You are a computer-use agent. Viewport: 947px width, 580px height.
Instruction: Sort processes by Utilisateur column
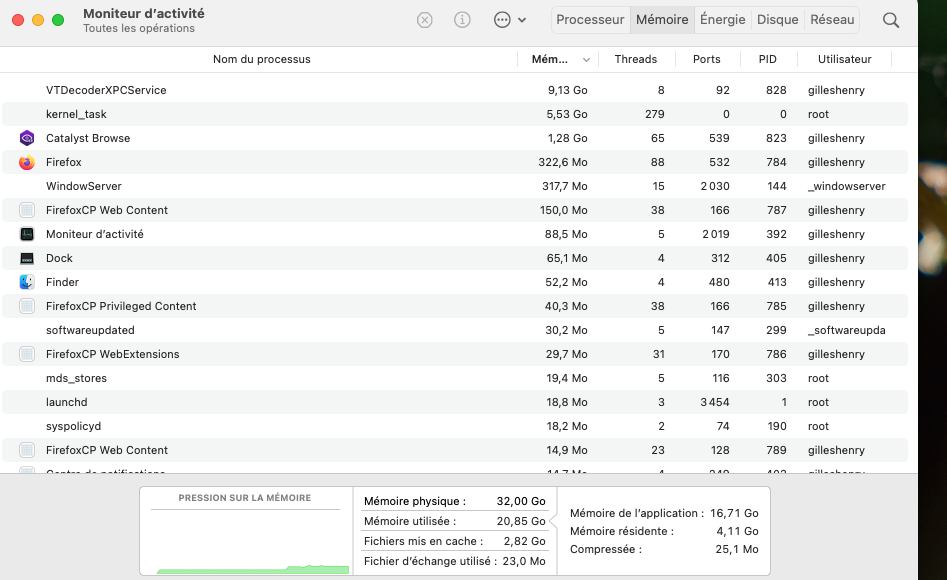844,59
